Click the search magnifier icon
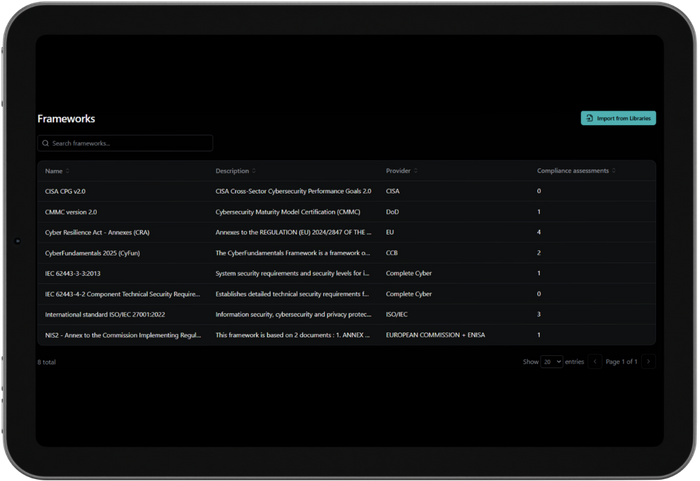This screenshot has height=481, width=700. point(46,143)
